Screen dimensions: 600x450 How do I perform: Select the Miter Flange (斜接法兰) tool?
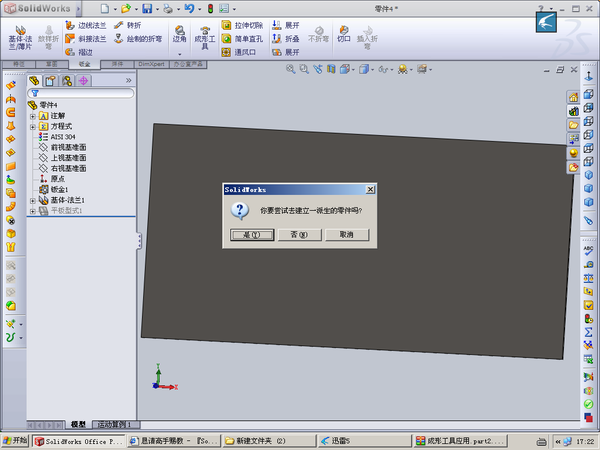point(85,39)
